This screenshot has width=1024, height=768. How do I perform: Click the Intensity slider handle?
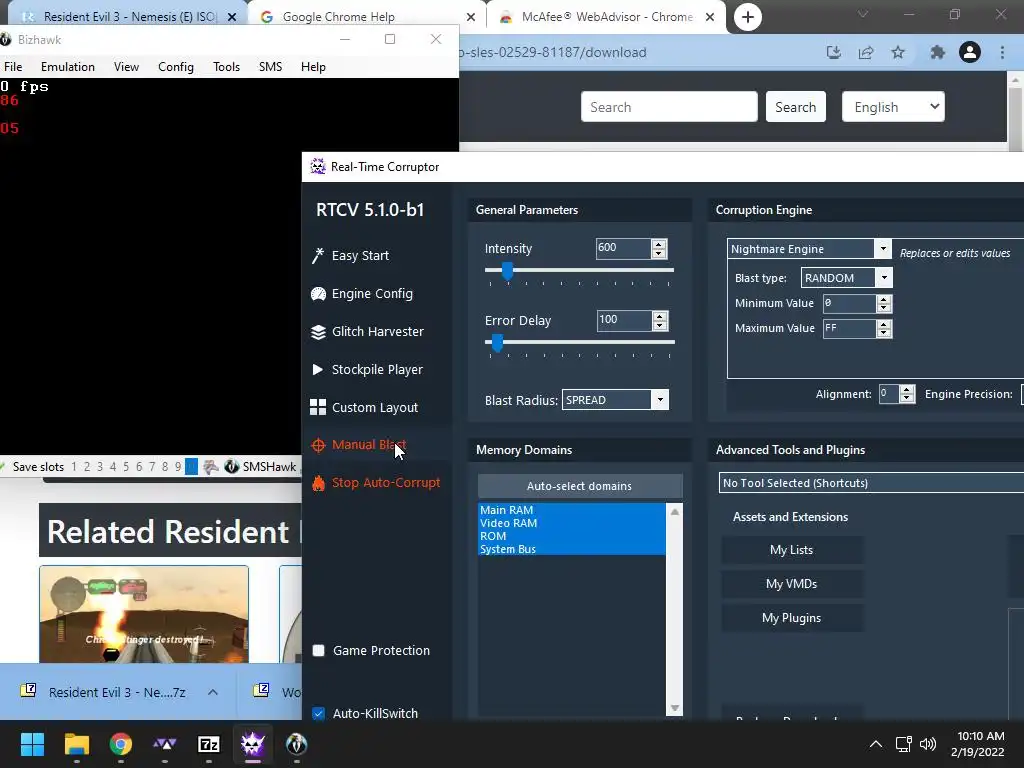tap(507, 270)
